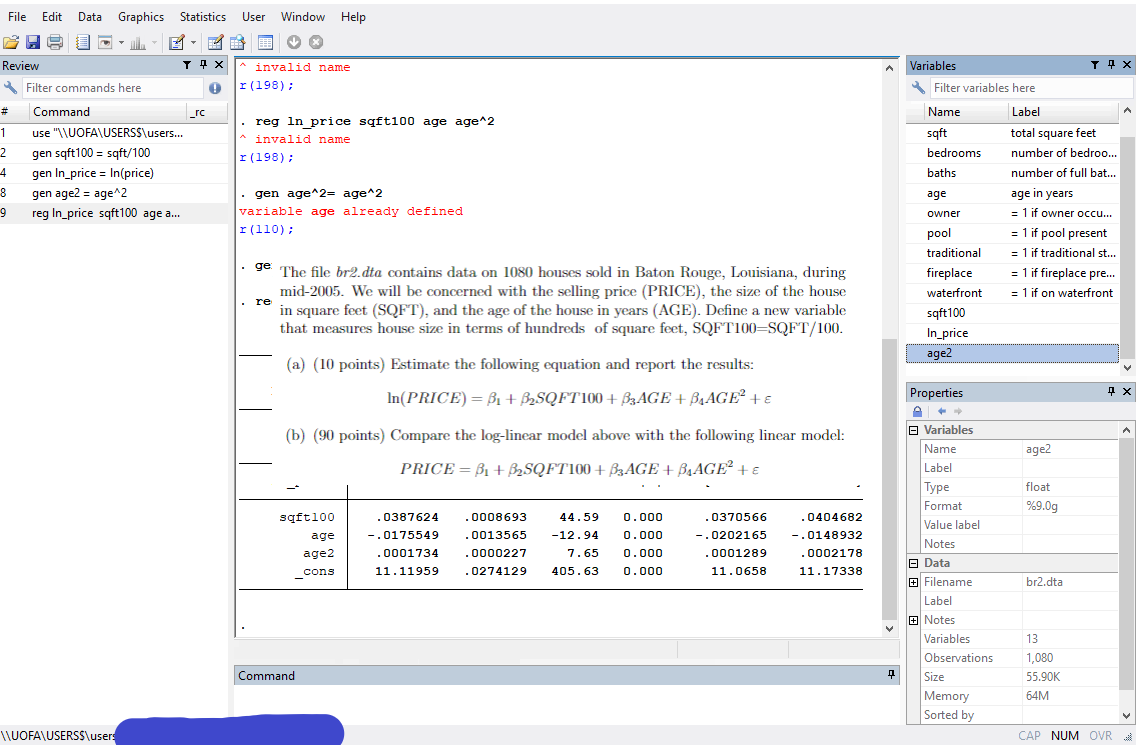
Task: Open the User menu
Action: [x=254, y=17]
